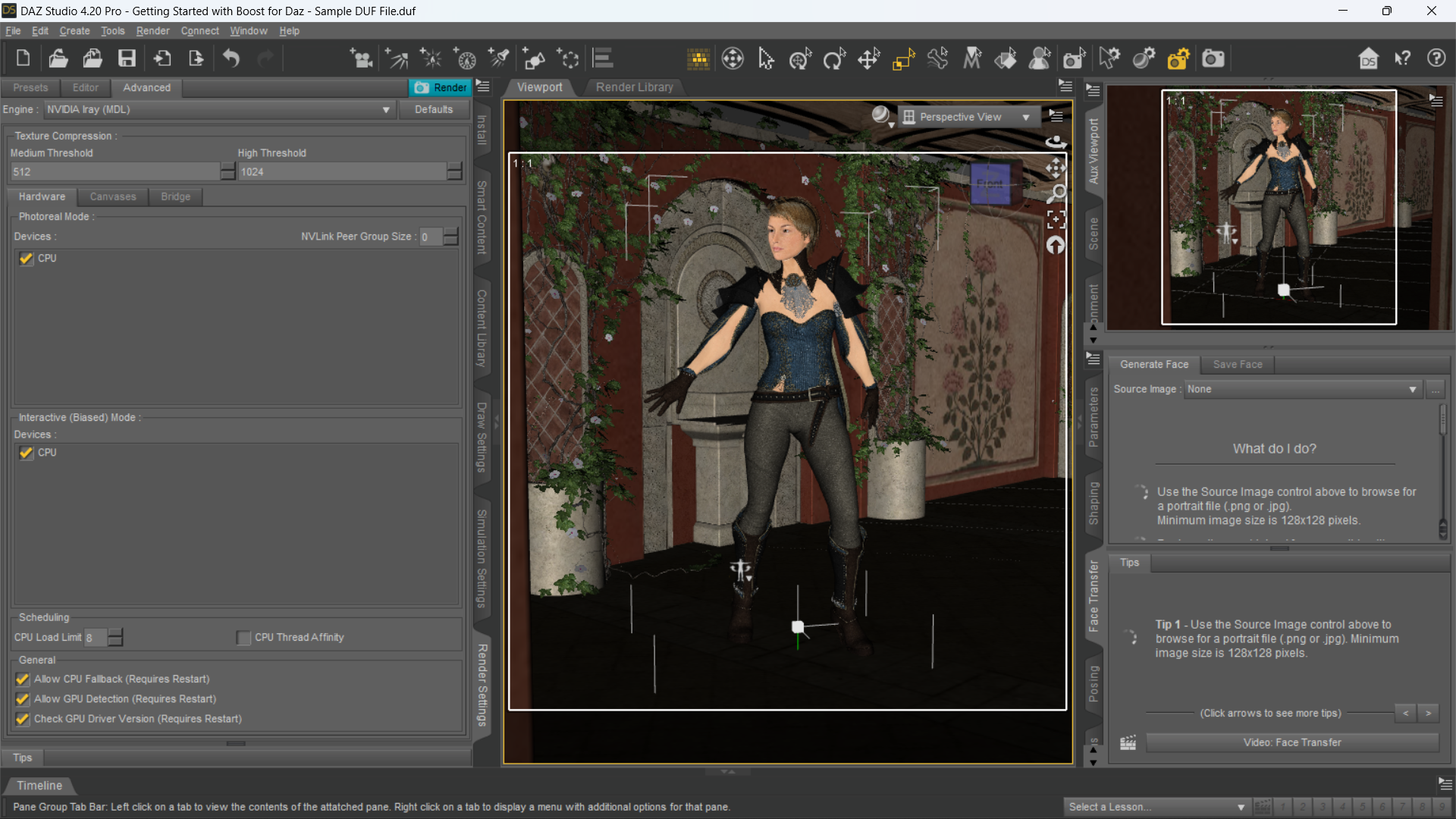Uncheck CPU under Photoreal Mode devices

point(27,259)
